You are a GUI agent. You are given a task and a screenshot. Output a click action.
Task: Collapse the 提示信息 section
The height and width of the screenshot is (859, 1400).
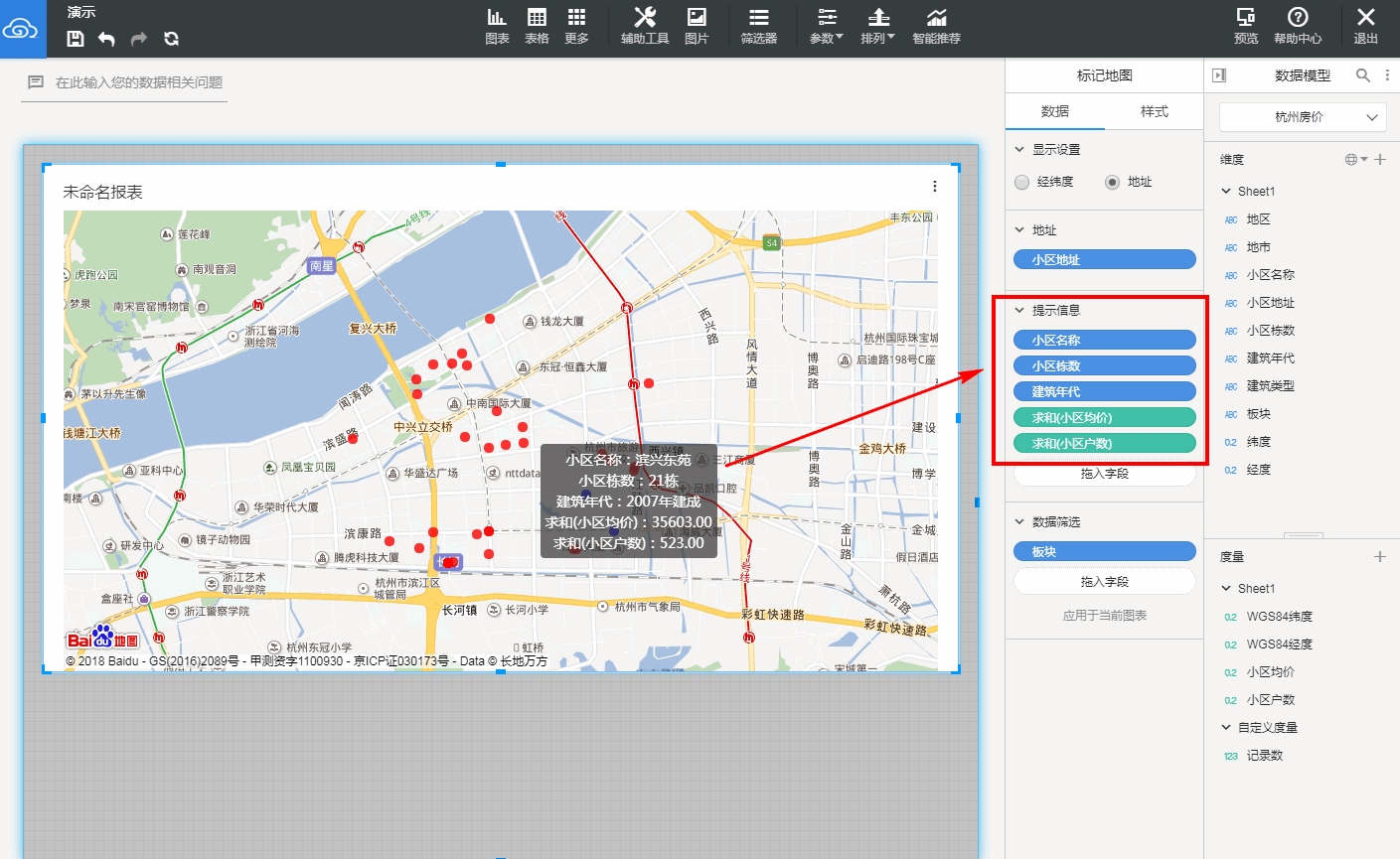pyautogui.click(x=1019, y=310)
